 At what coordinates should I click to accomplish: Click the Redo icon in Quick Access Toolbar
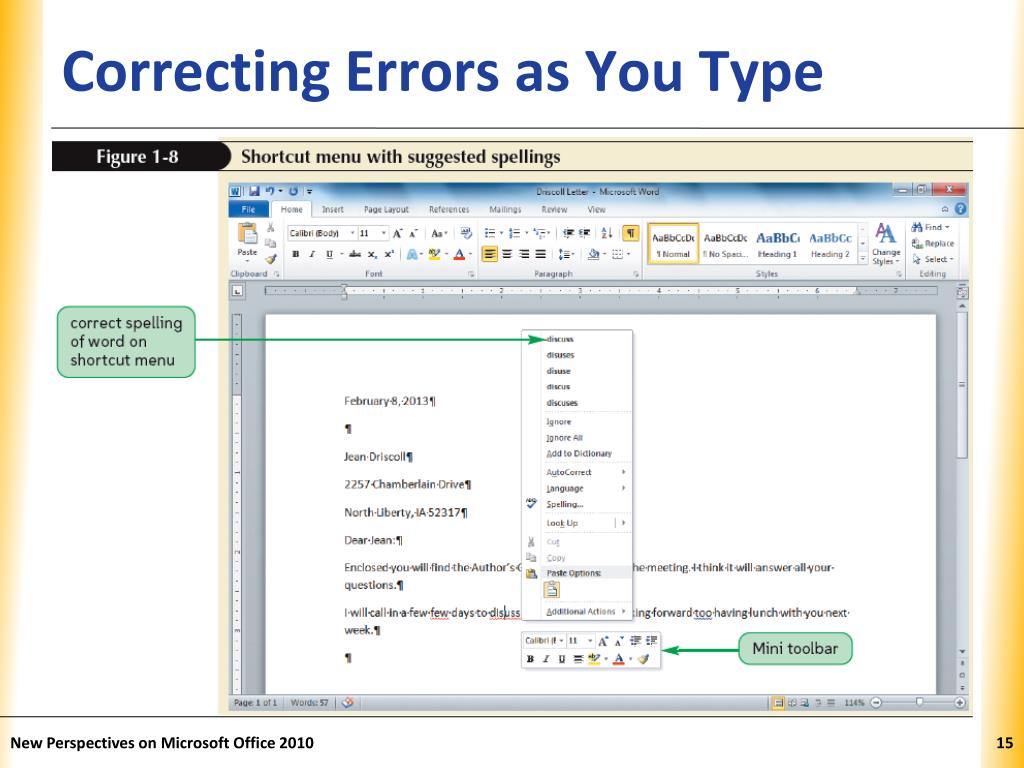pyautogui.click(x=293, y=191)
